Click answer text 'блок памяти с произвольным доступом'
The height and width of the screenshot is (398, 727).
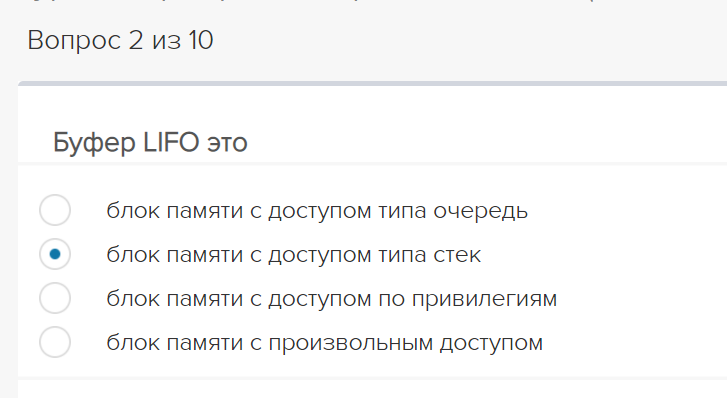tap(325, 343)
